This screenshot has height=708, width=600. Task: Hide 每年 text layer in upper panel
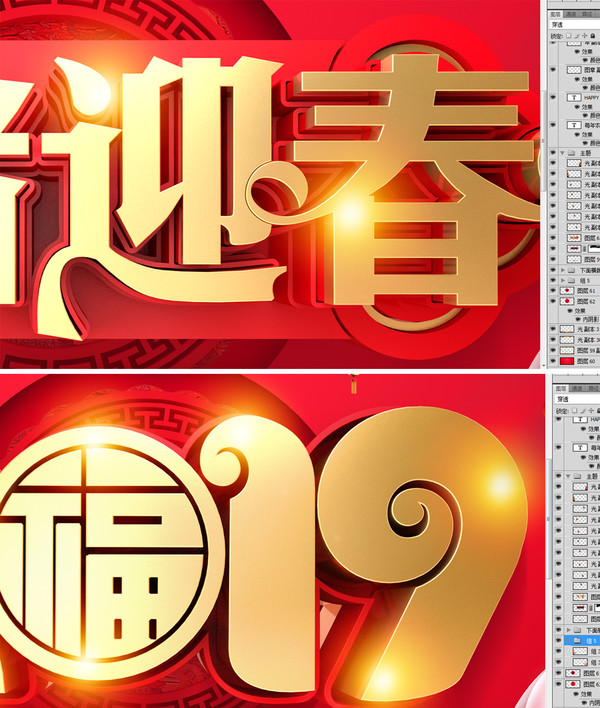coord(553,125)
